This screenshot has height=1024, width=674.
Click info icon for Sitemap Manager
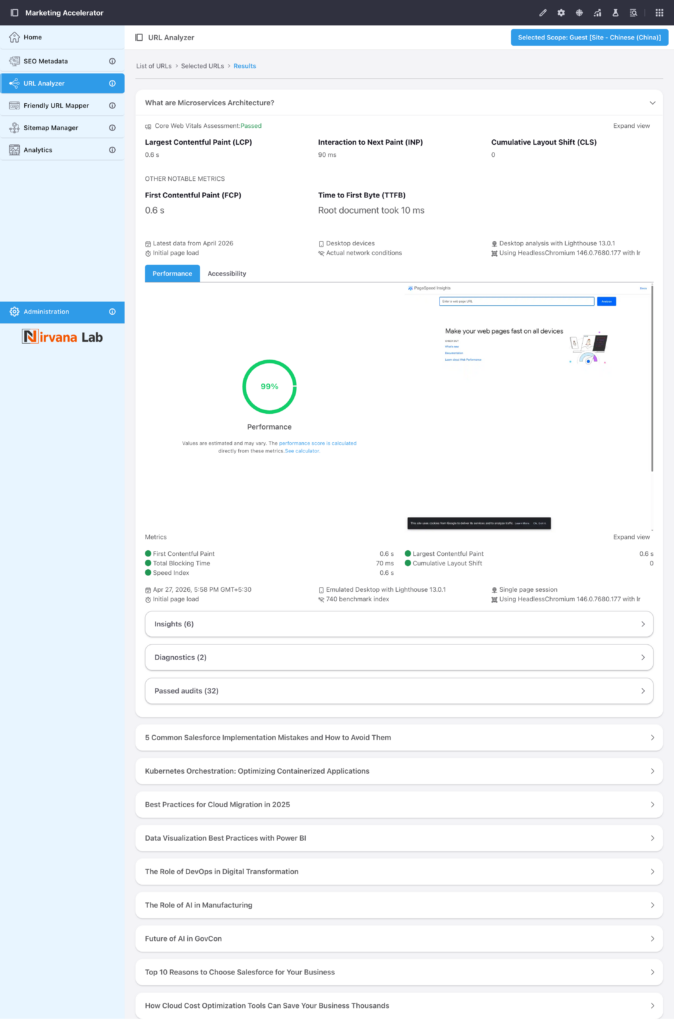point(112,128)
